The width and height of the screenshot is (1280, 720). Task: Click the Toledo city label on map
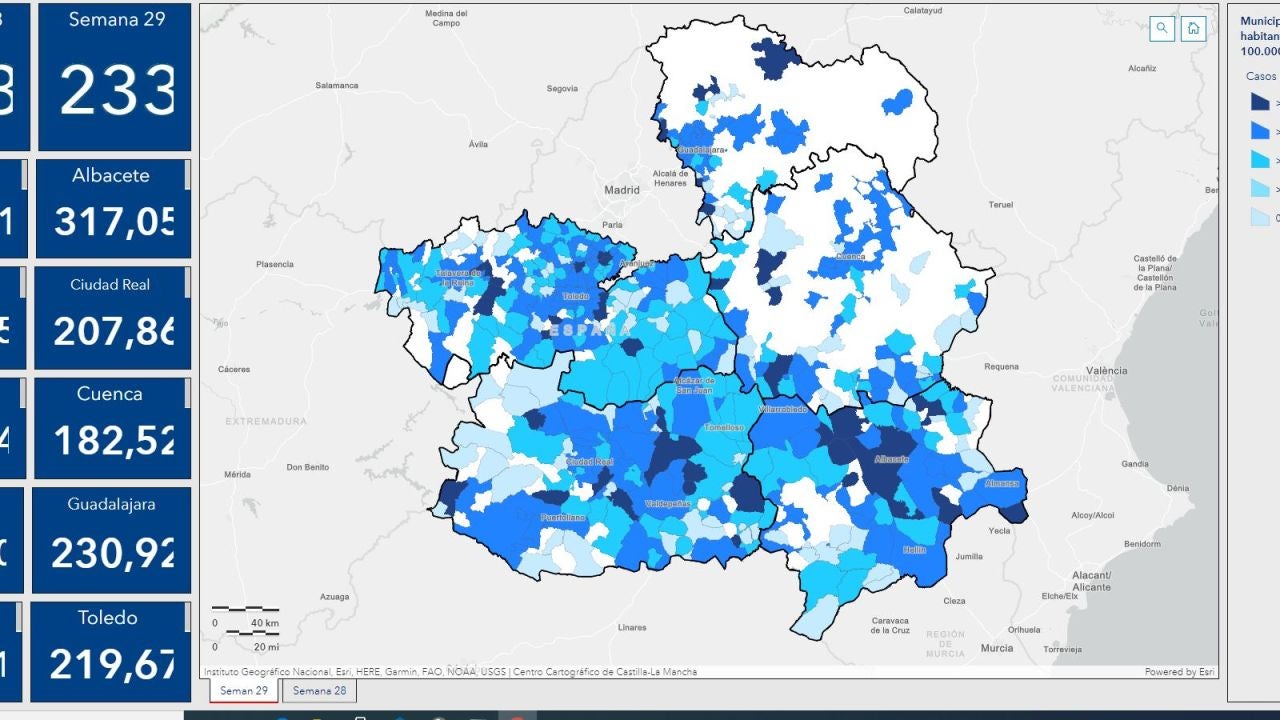(576, 296)
